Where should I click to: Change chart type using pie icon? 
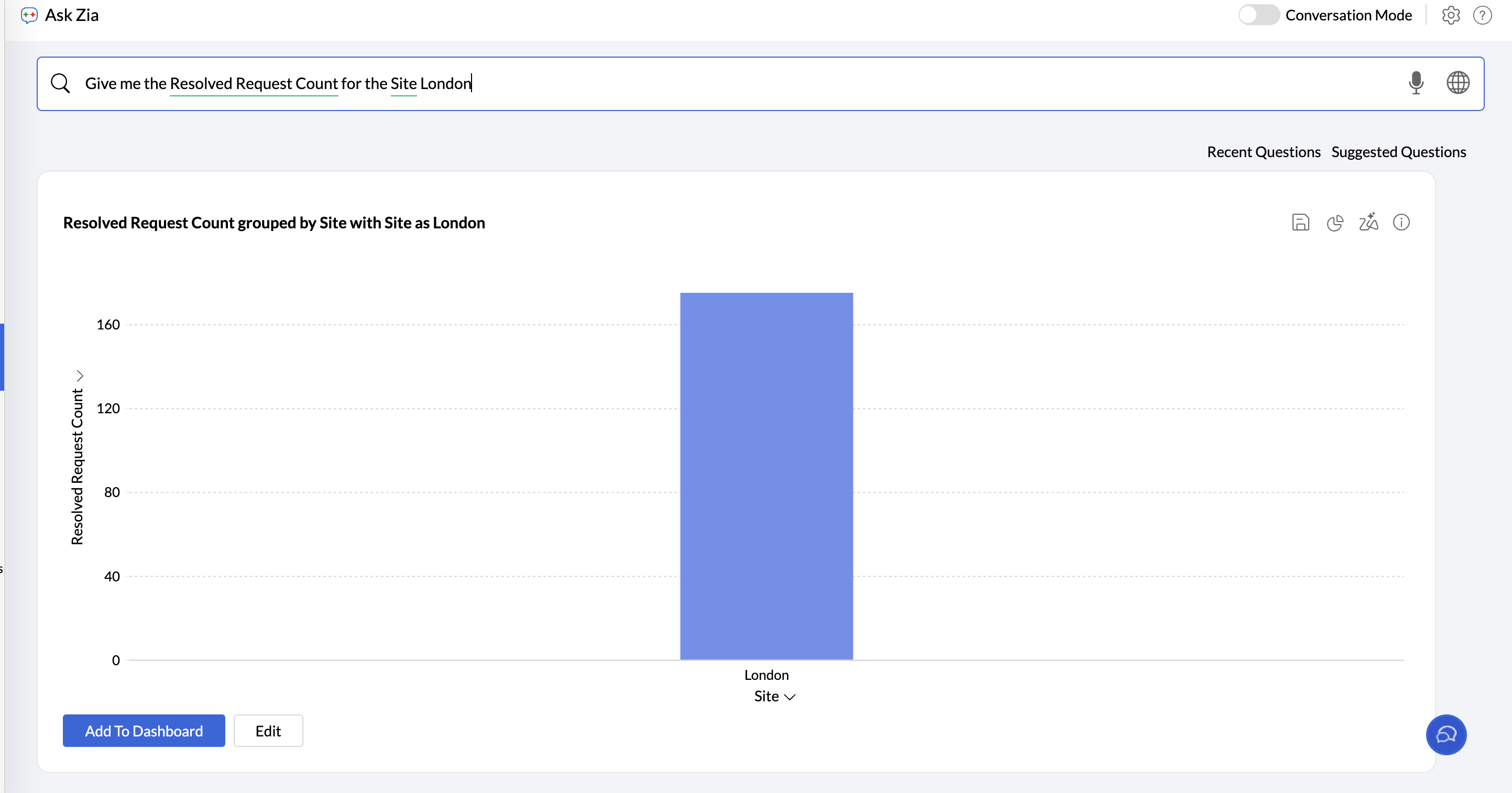pyautogui.click(x=1335, y=223)
